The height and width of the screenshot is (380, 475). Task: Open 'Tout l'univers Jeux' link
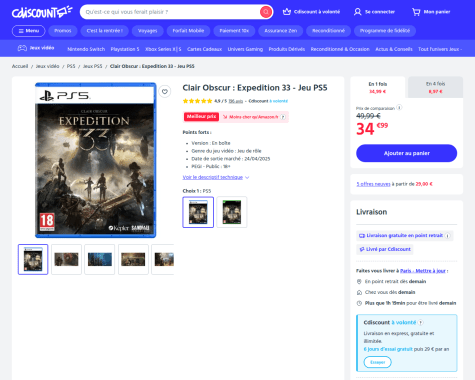(x=440, y=49)
